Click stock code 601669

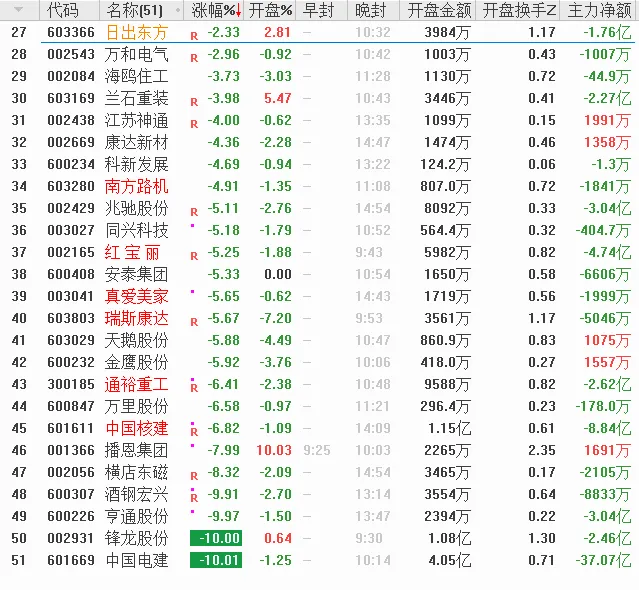point(71,560)
